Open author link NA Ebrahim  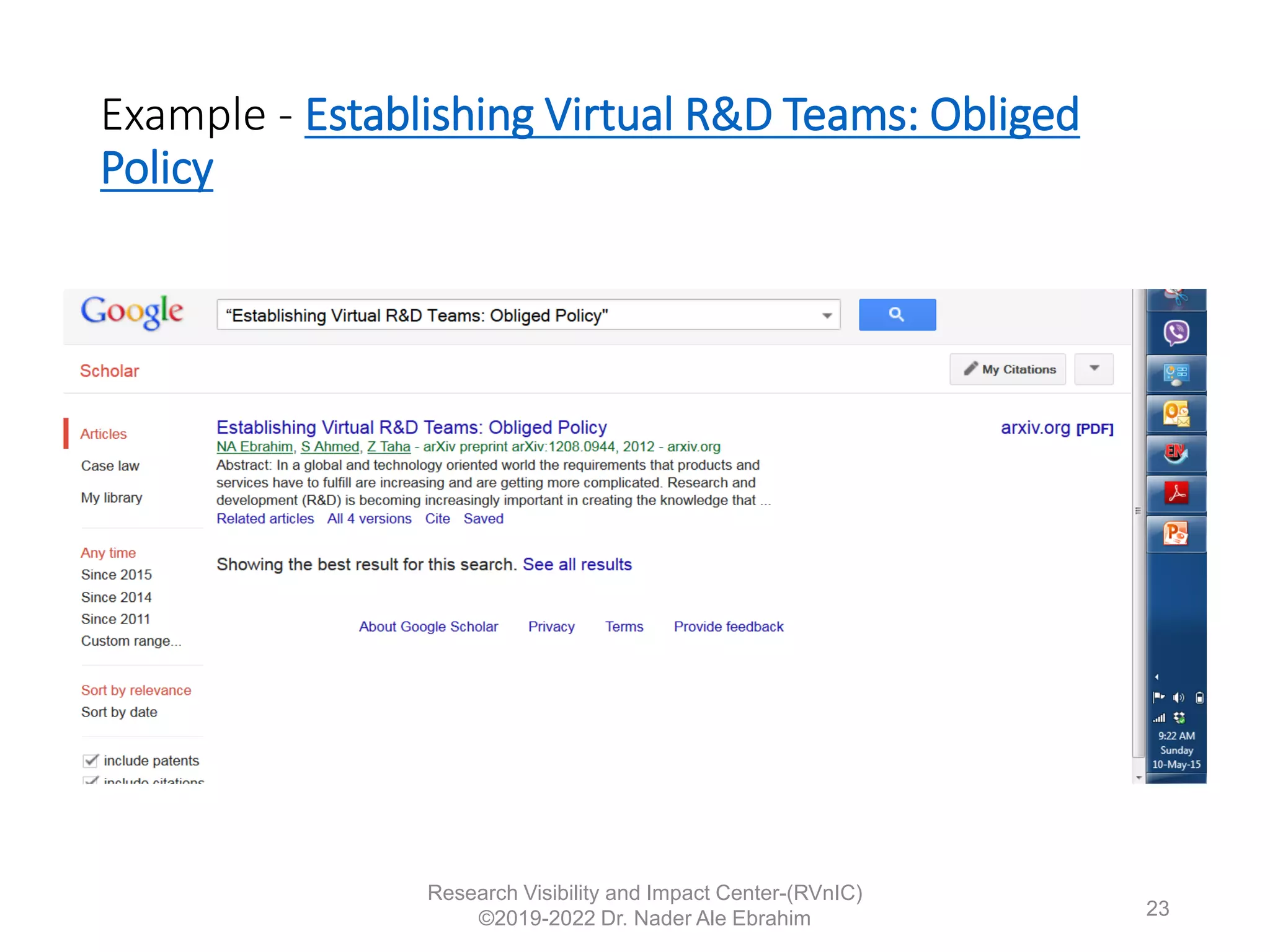coord(254,446)
